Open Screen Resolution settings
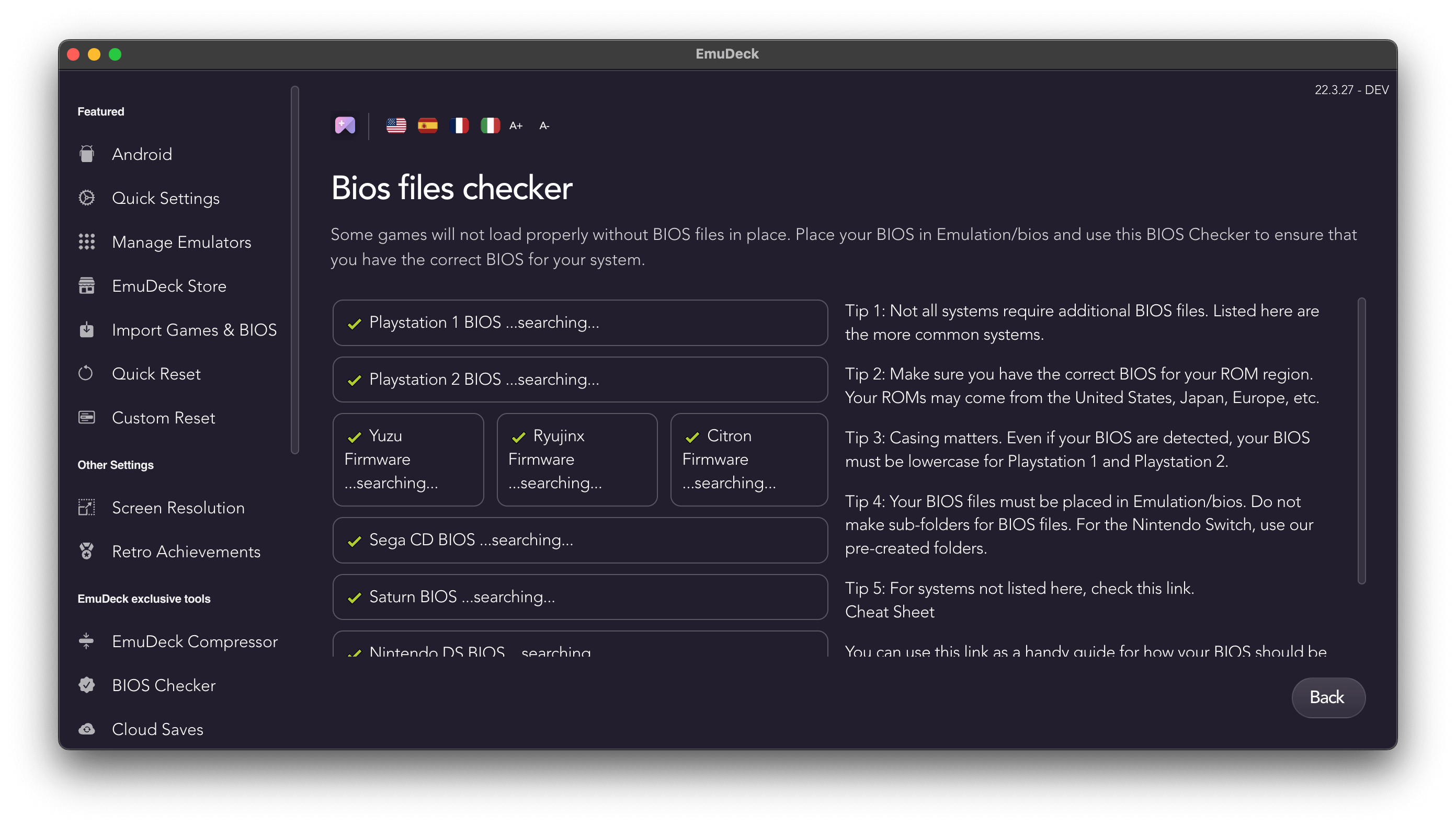The image size is (1456, 827). tap(178, 507)
